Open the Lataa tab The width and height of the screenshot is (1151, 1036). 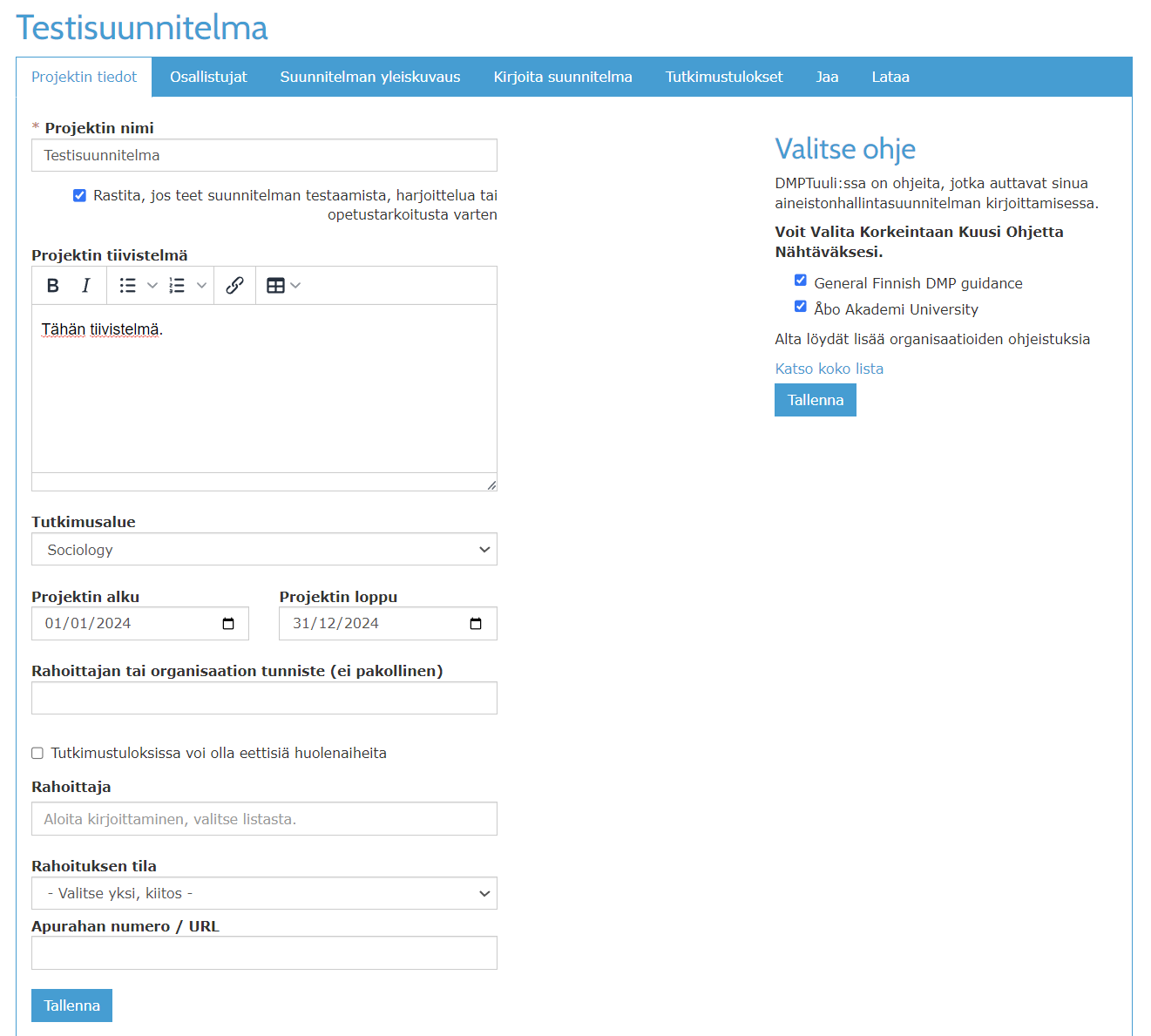[x=890, y=77]
